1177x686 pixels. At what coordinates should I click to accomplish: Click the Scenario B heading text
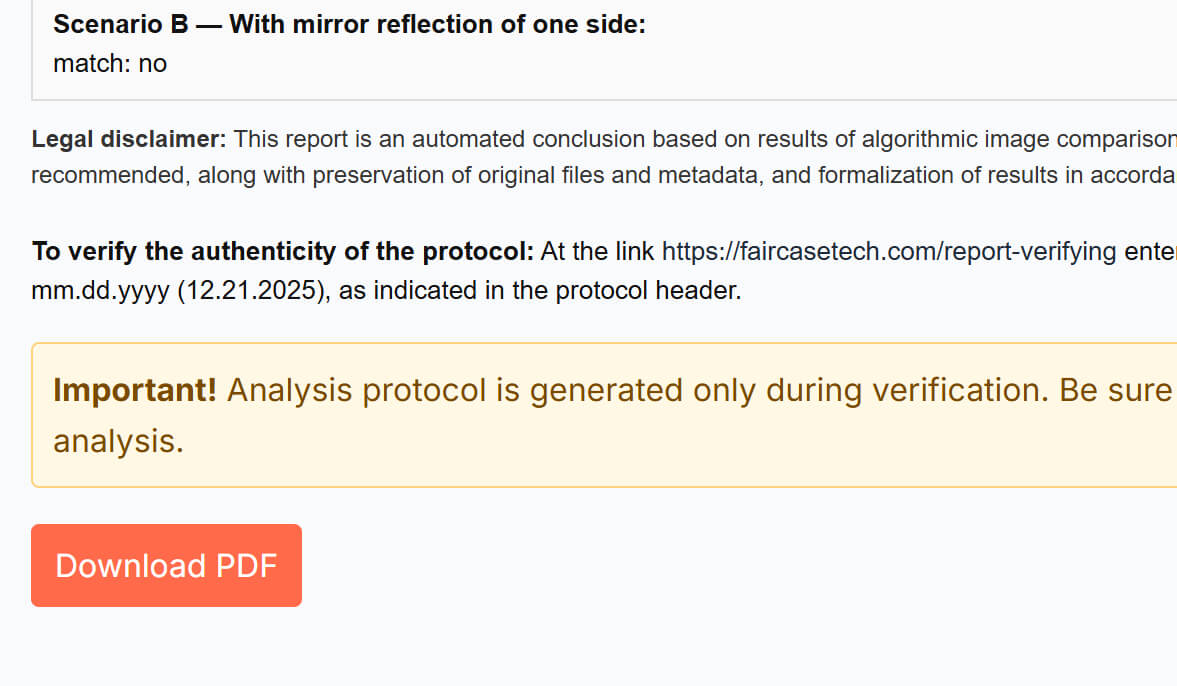(349, 25)
